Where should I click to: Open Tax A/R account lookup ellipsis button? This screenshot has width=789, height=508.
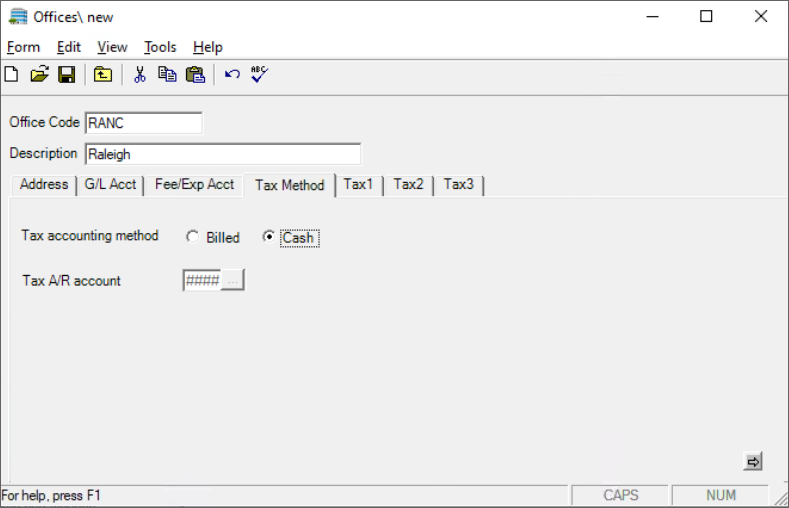point(232,281)
